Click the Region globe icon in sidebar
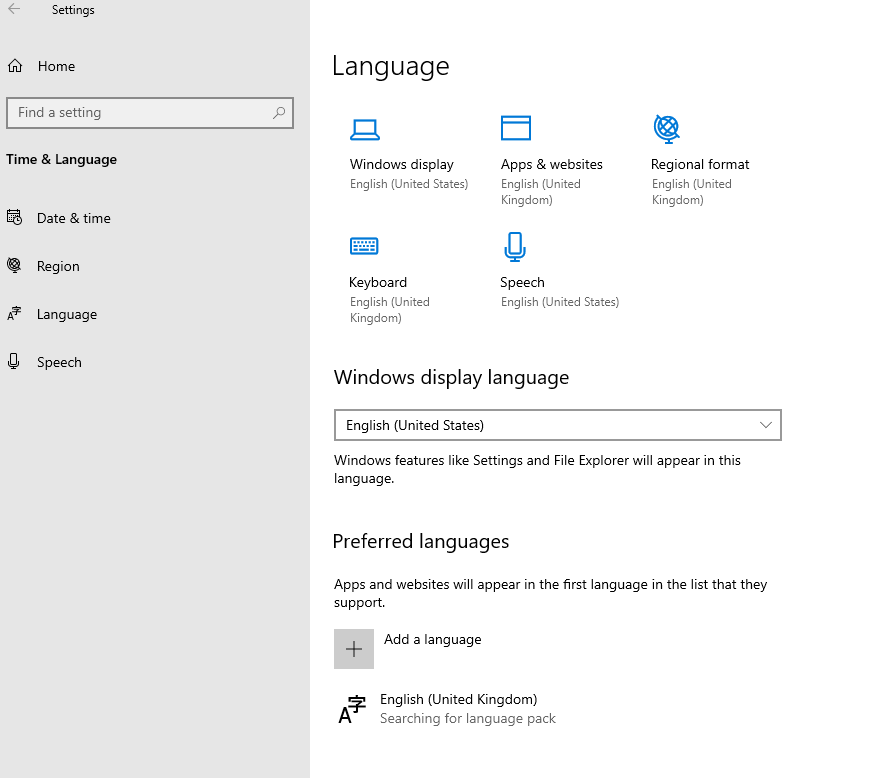872x778 pixels. tap(14, 266)
